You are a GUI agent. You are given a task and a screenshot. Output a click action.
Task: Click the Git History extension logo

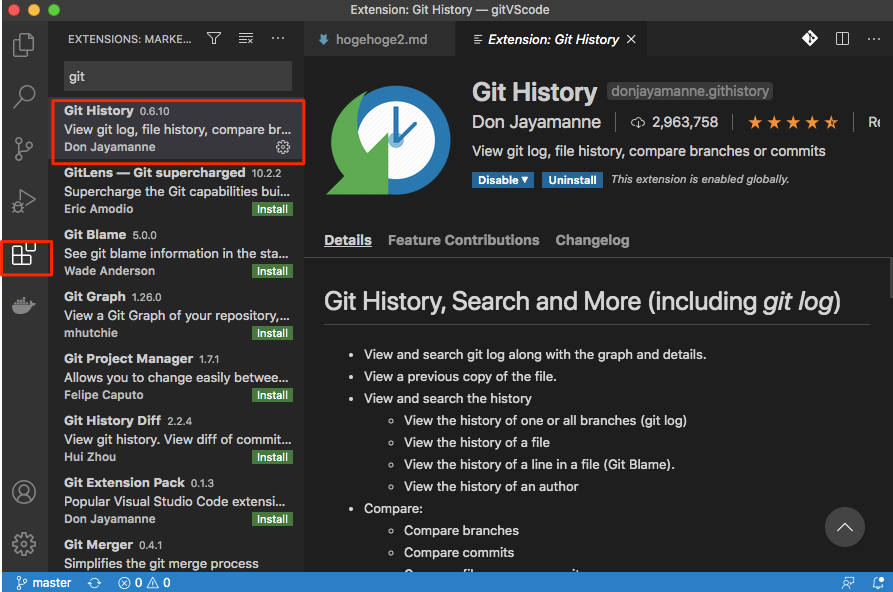pyautogui.click(x=390, y=140)
